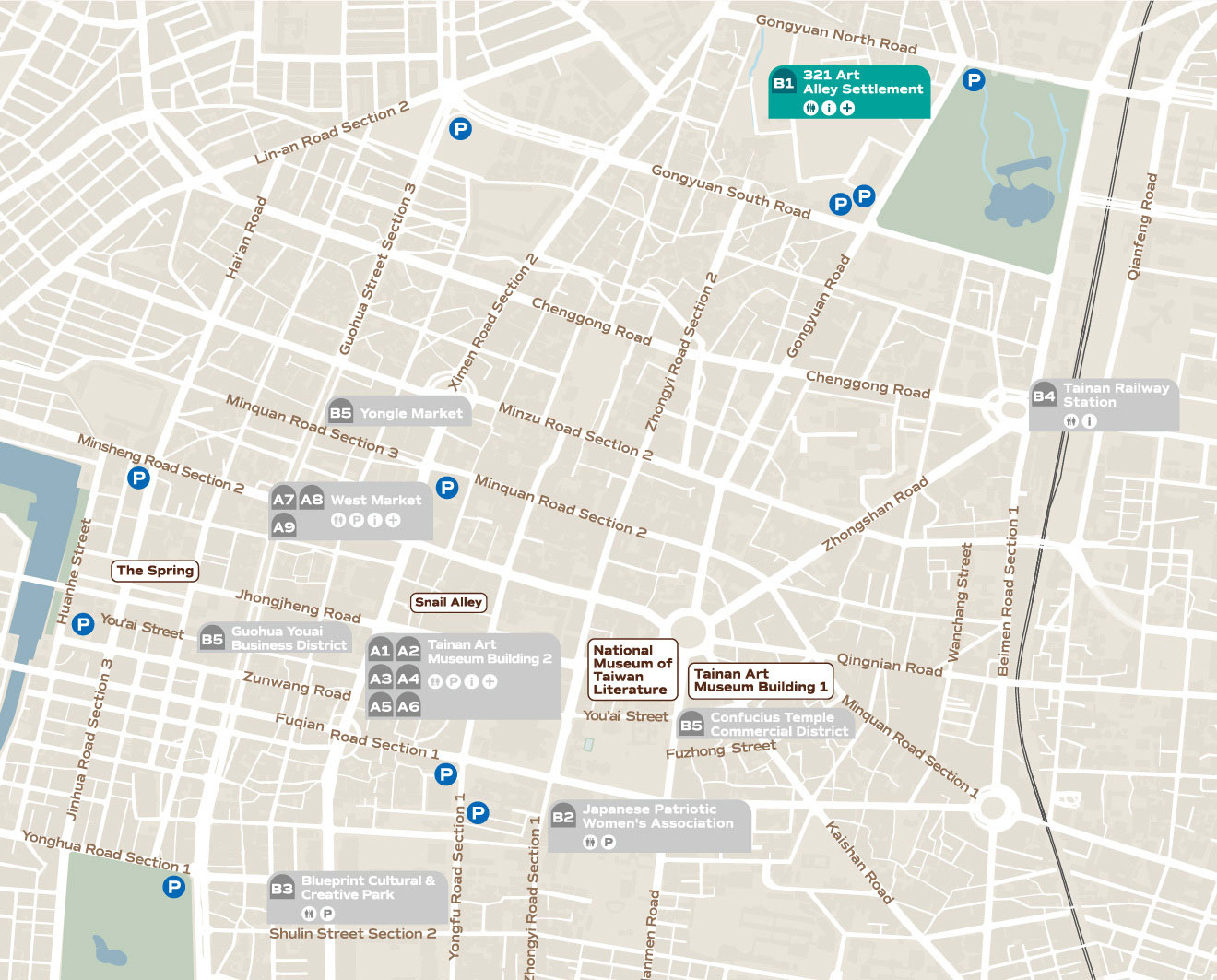The height and width of the screenshot is (980, 1217).
Task: Click the Jhongjheng Road label
Action: coord(298,606)
